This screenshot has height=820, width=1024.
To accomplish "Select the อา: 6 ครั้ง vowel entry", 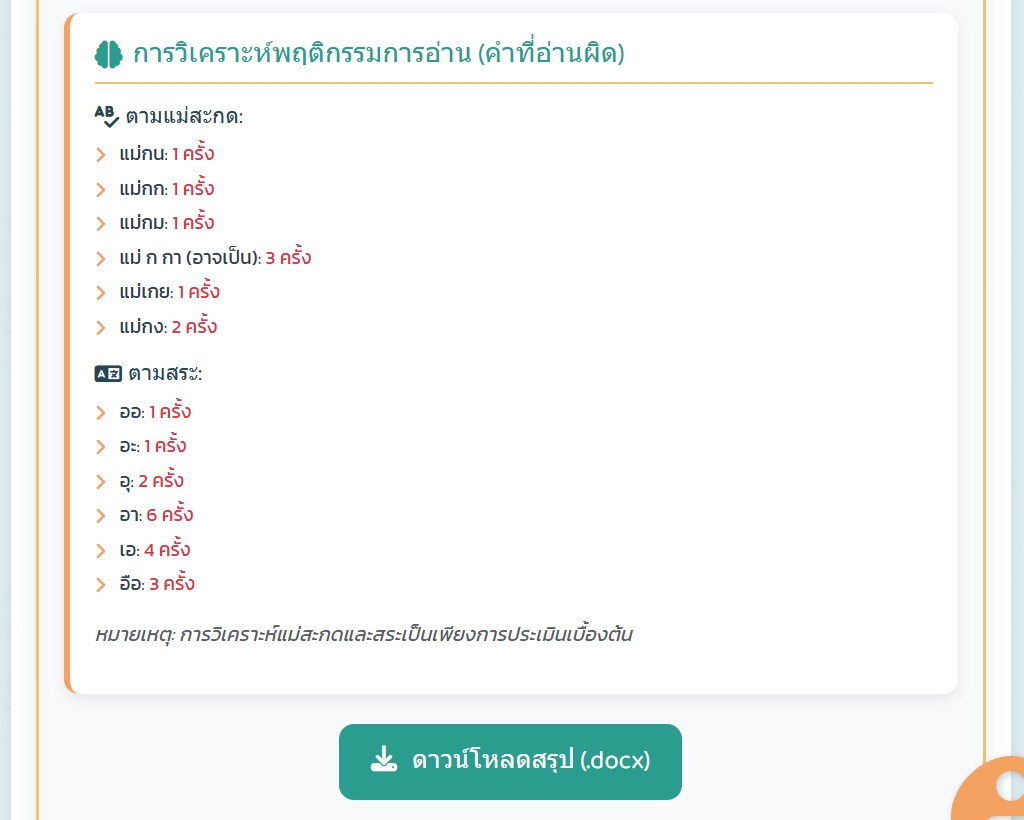I will click(x=156, y=516).
